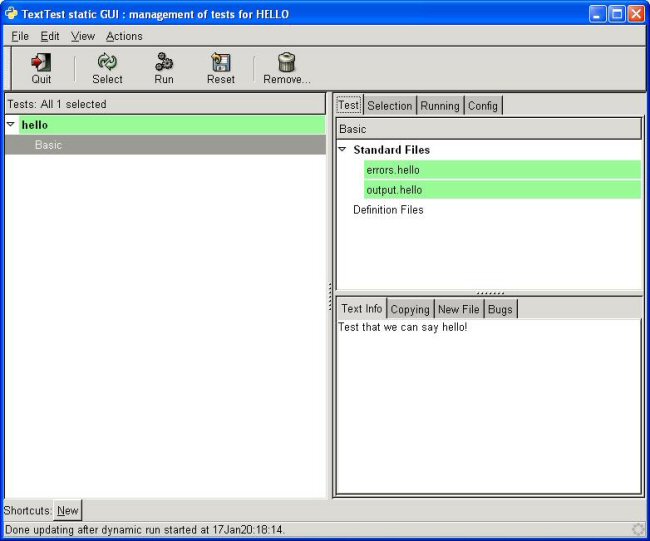This screenshot has width=650, height=541.
Task: Switch to the Test tab
Action: (349, 105)
